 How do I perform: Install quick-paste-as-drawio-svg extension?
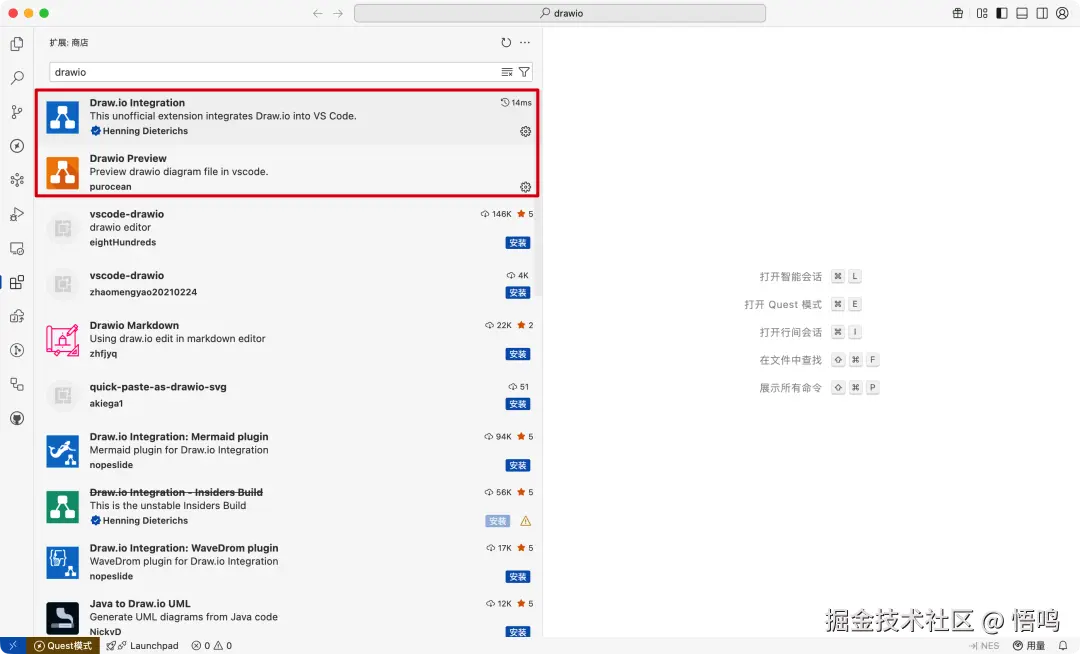(518, 404)
